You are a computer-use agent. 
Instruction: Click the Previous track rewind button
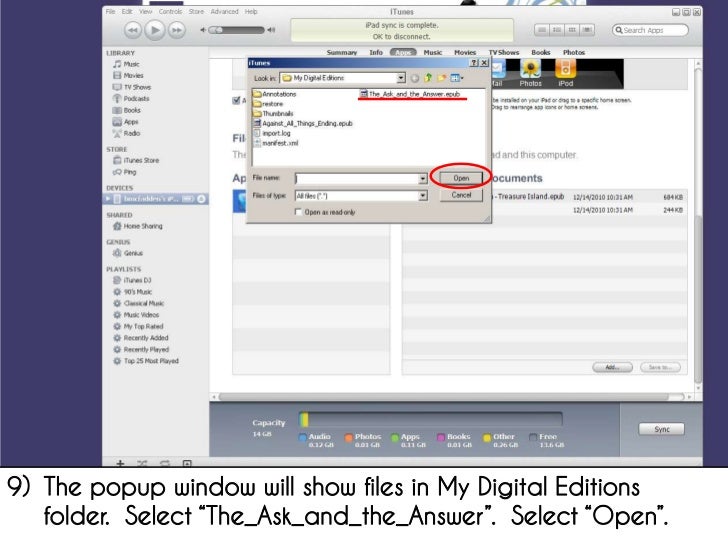coord(133,30)
